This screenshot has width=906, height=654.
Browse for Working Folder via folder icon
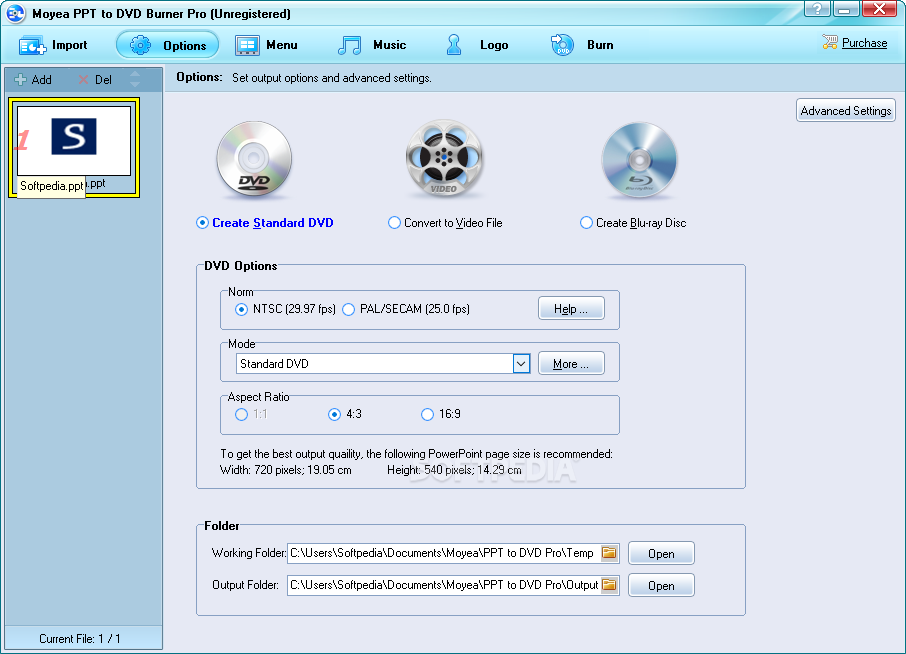[609, 552]
